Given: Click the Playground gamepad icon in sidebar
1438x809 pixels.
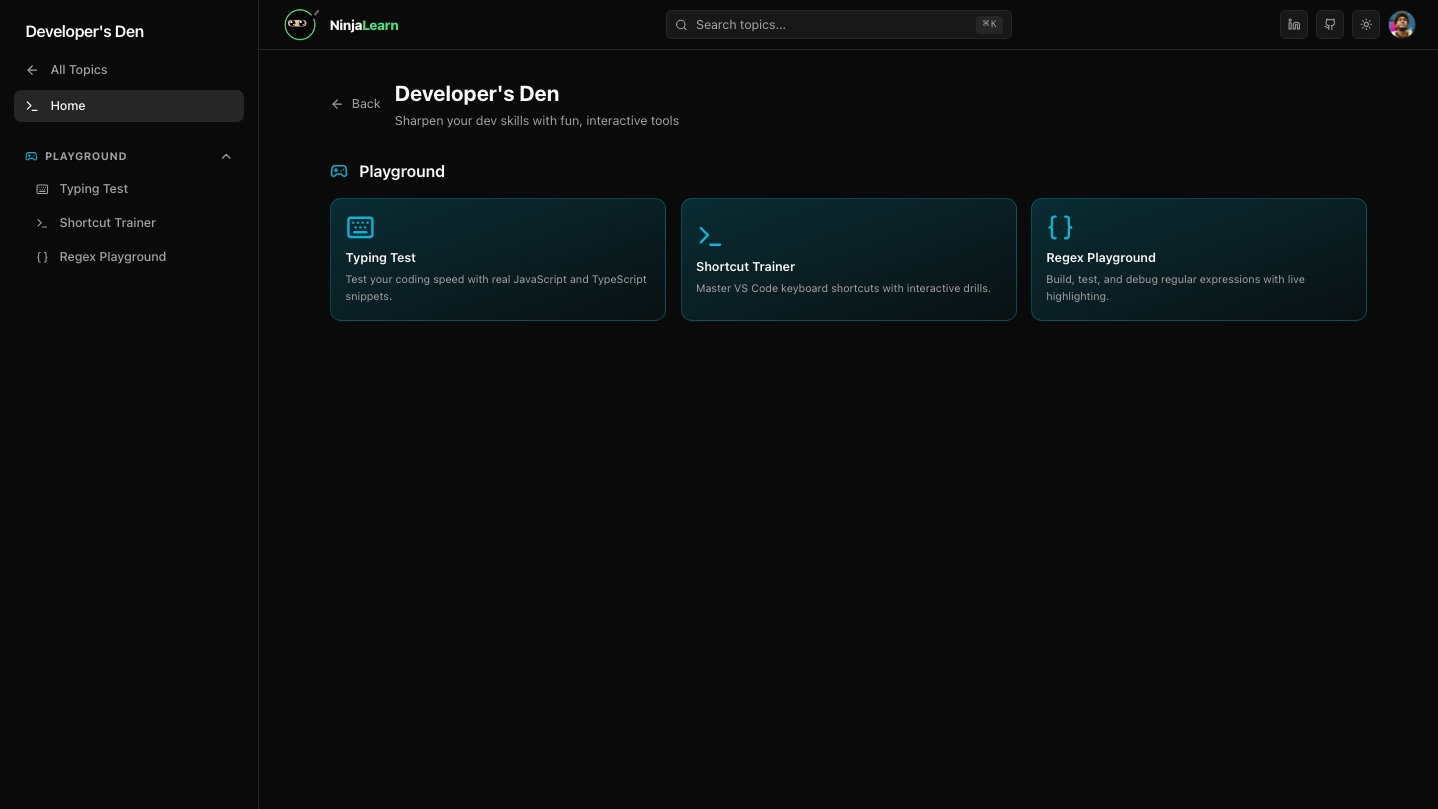Looking at the screenshot, I should pos(31,156).
